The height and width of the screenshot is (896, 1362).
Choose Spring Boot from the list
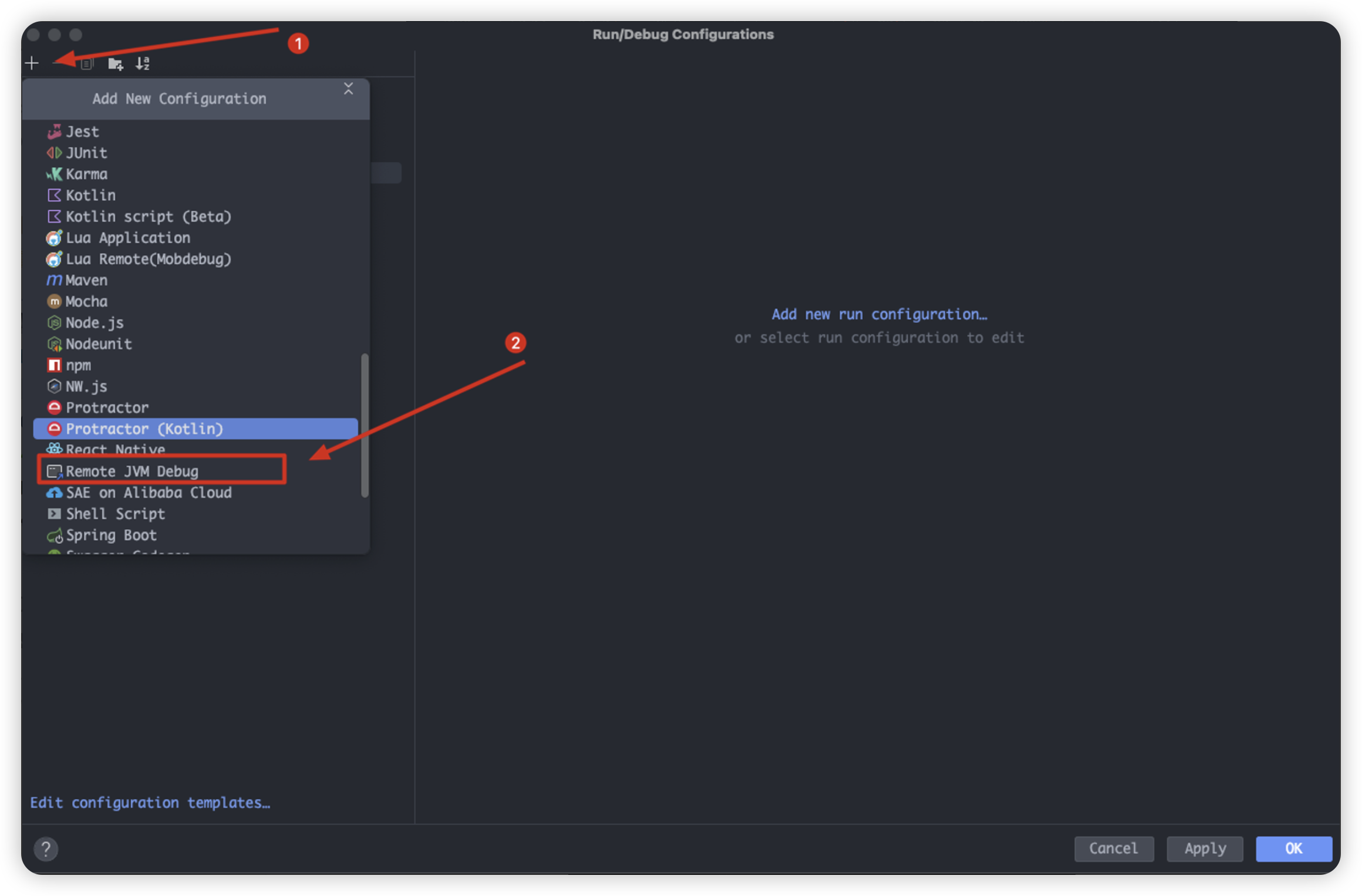(111, 535)
